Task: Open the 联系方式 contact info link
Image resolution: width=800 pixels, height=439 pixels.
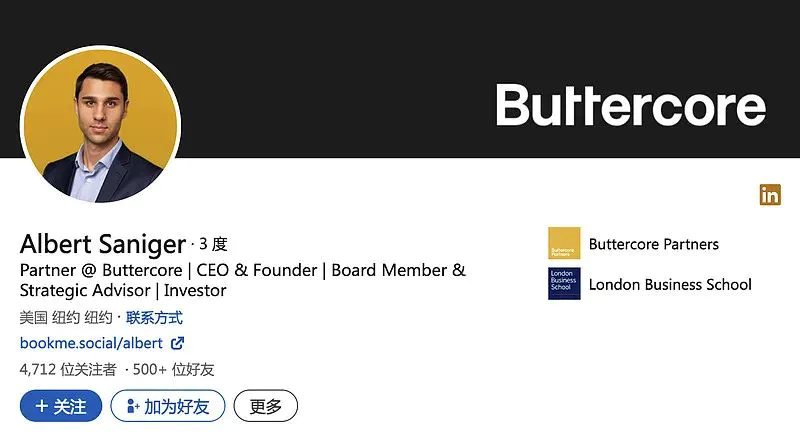Action: (154, 318)
